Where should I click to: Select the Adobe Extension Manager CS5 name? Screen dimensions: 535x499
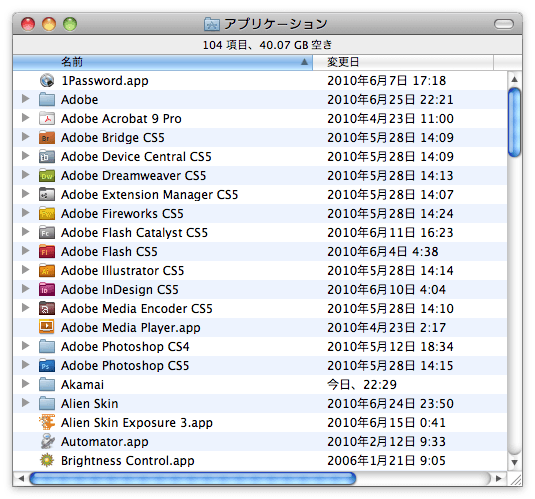point(149,195)
